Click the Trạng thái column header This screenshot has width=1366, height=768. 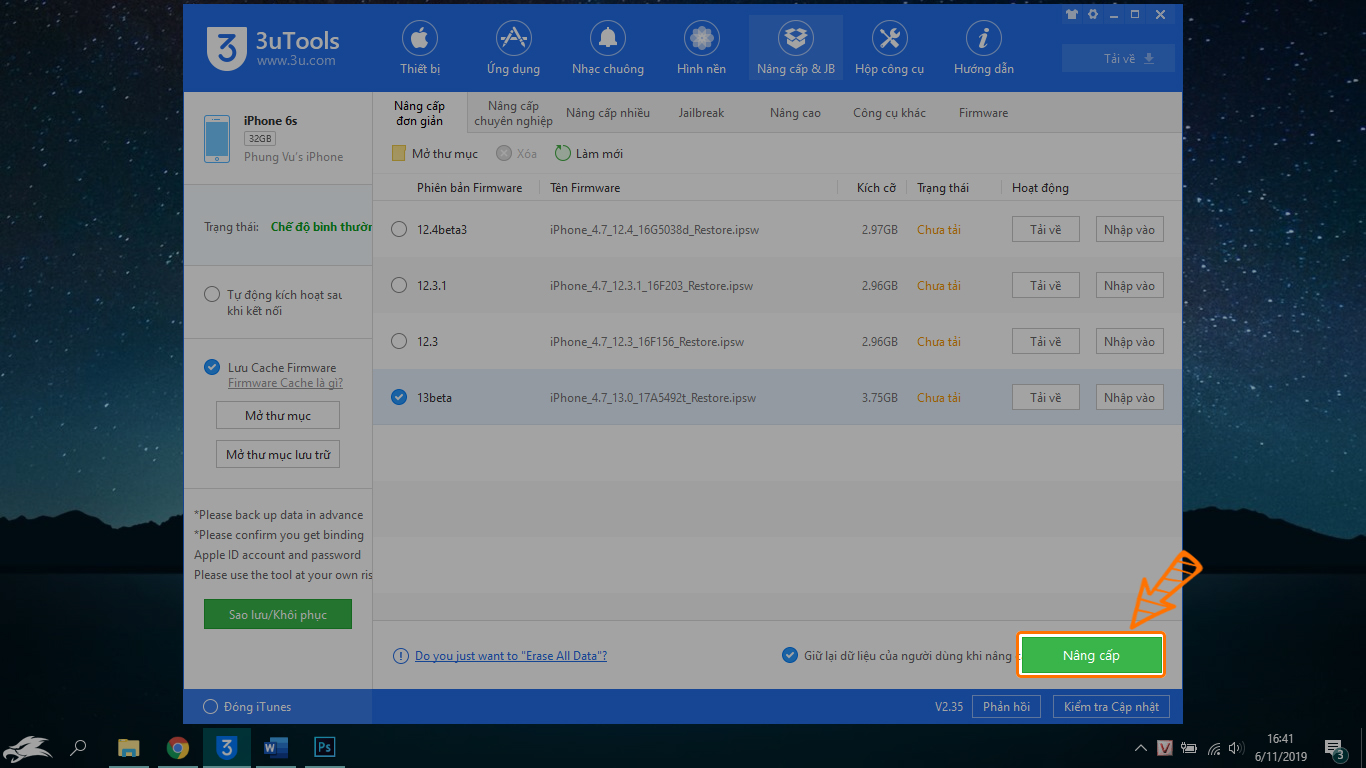pos(943,188)
